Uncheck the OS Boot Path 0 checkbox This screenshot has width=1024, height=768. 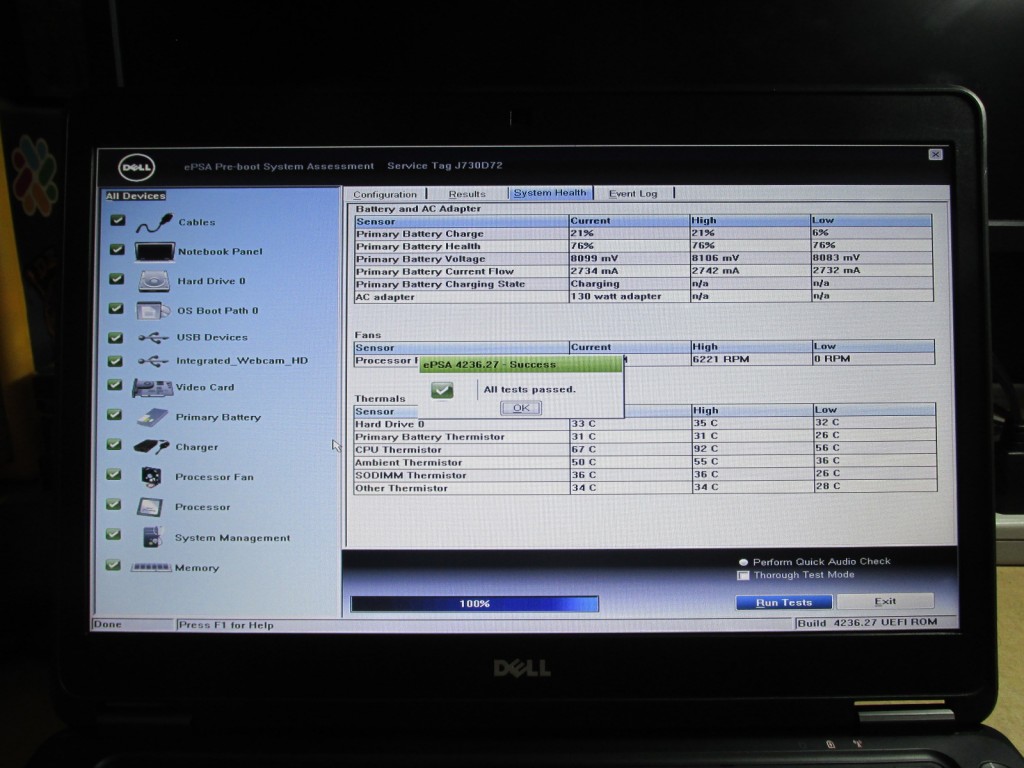pos(116,308)
